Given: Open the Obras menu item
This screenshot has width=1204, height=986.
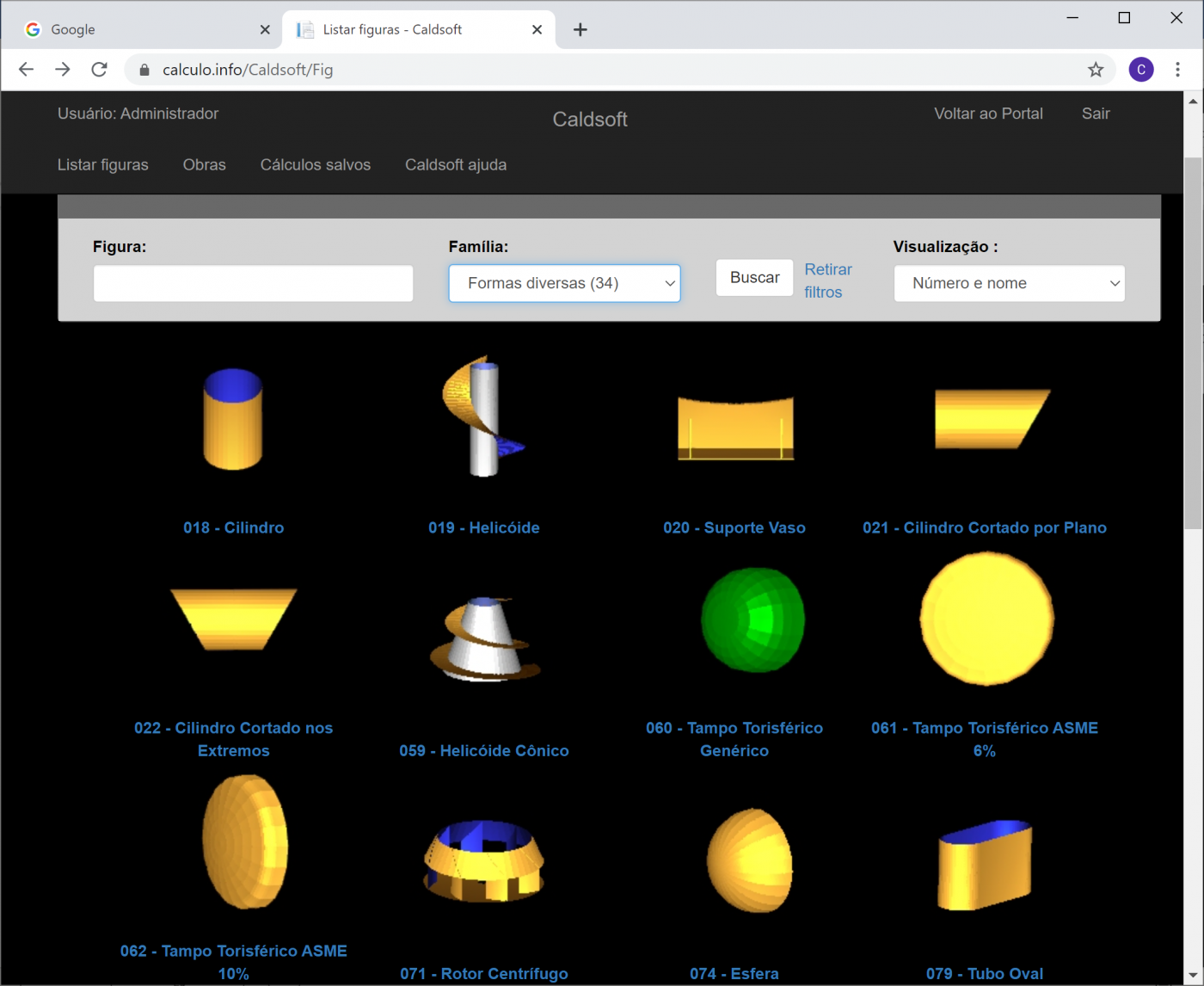Looking at the screenshot, I should (x=204, y=164).
